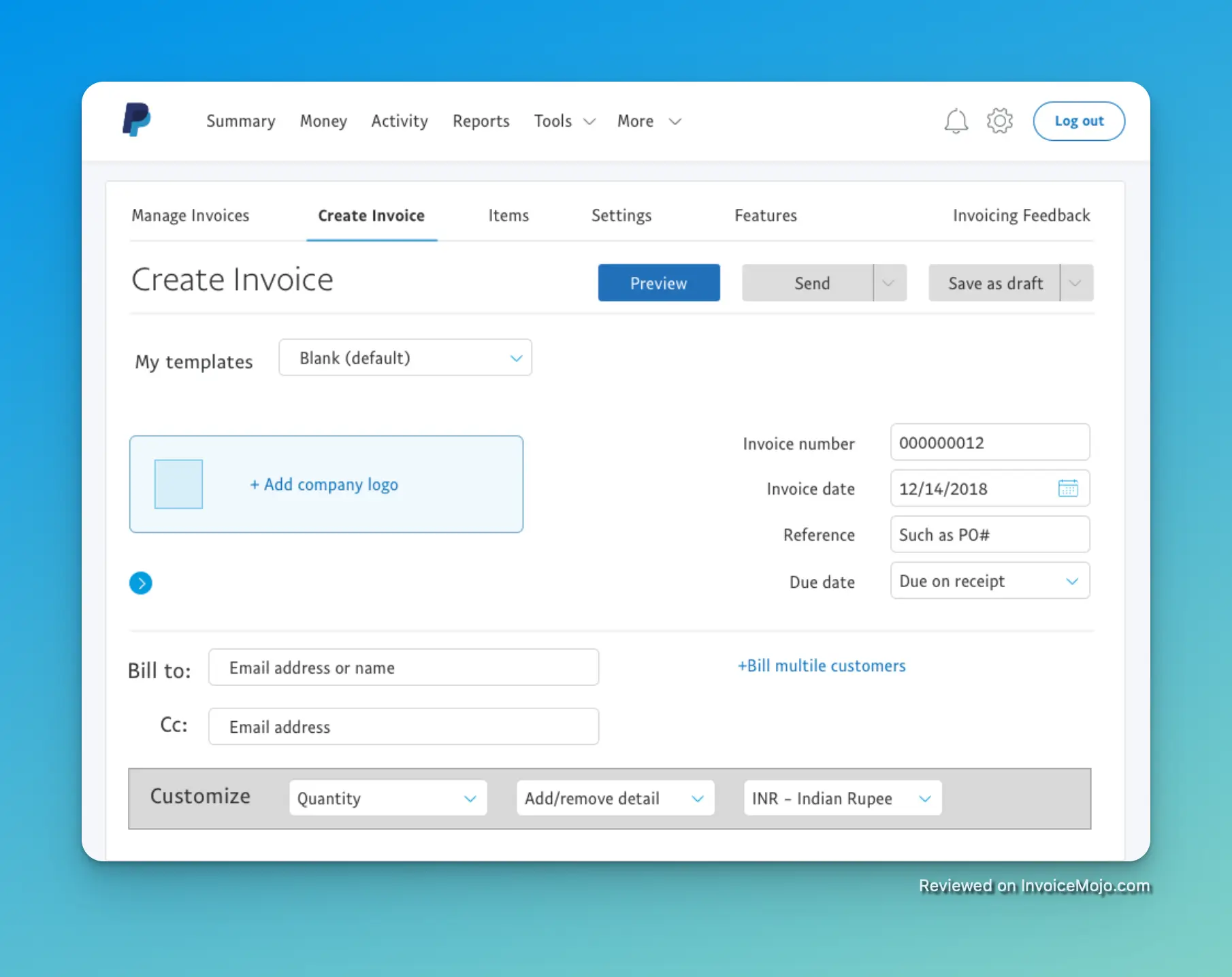The width and height of the screenshot is (1232, 977).
Task: Open the notifications bell
Action: point(956,120)
